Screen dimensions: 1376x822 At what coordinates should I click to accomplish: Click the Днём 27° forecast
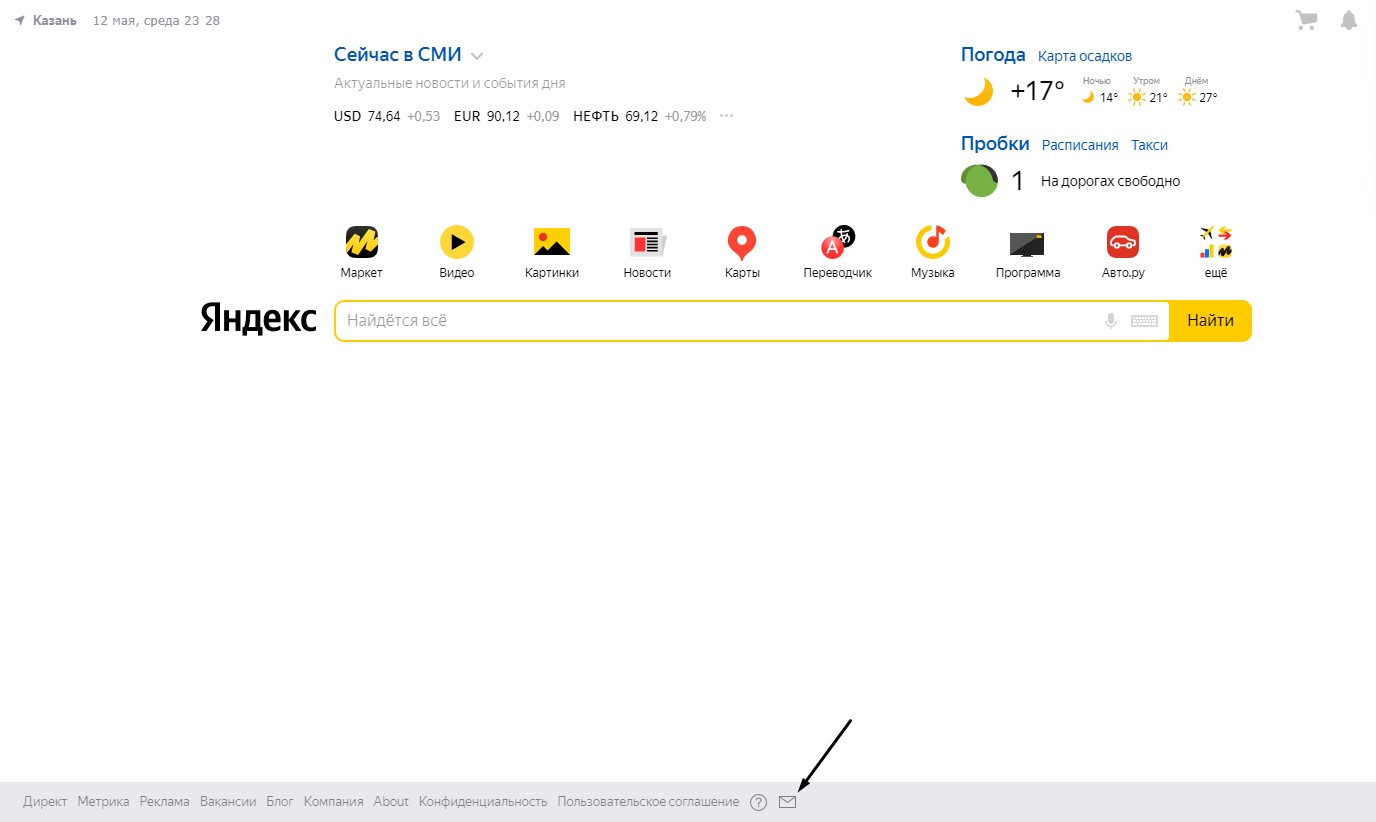1197,91
